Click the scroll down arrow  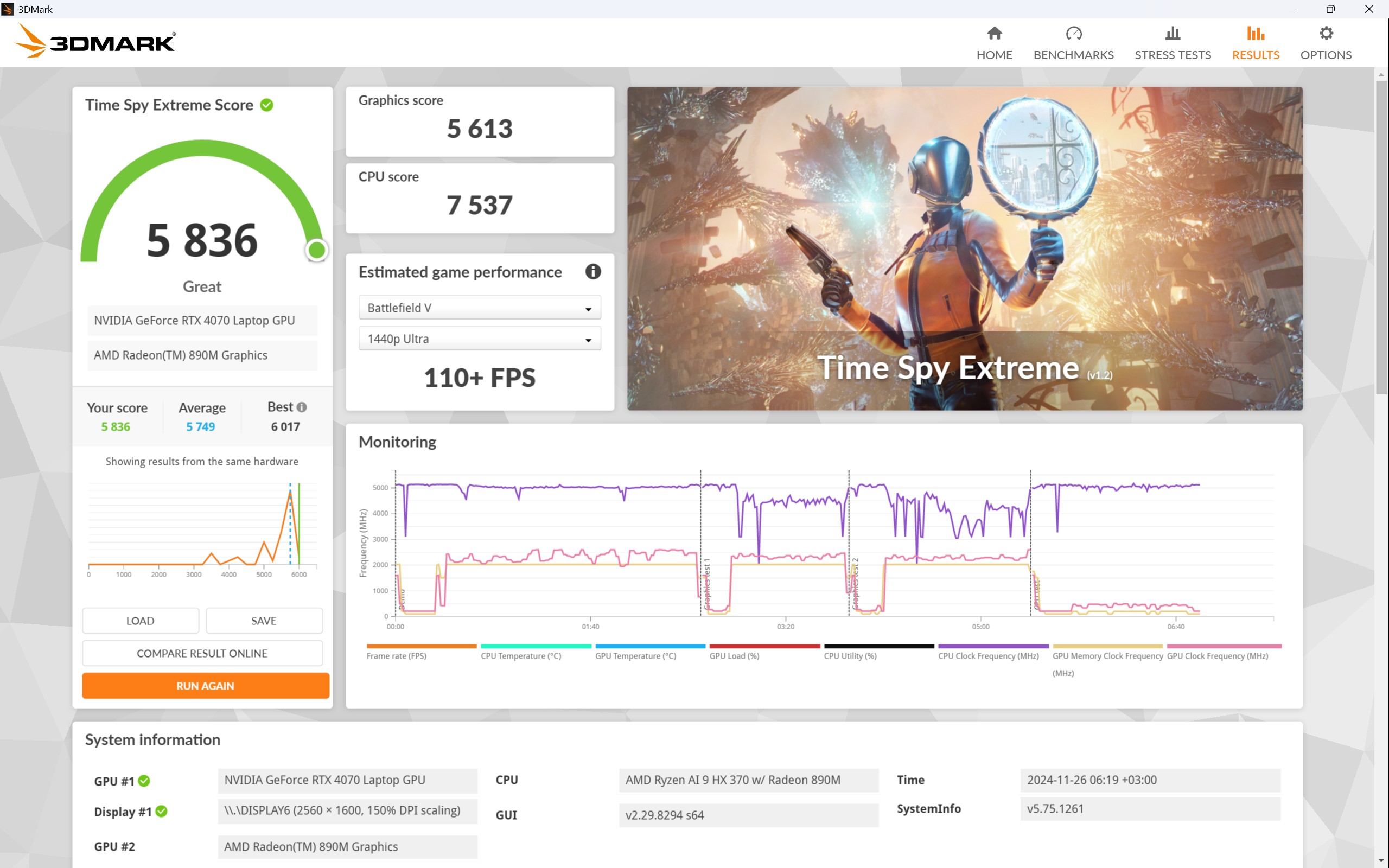[1381, 861]
